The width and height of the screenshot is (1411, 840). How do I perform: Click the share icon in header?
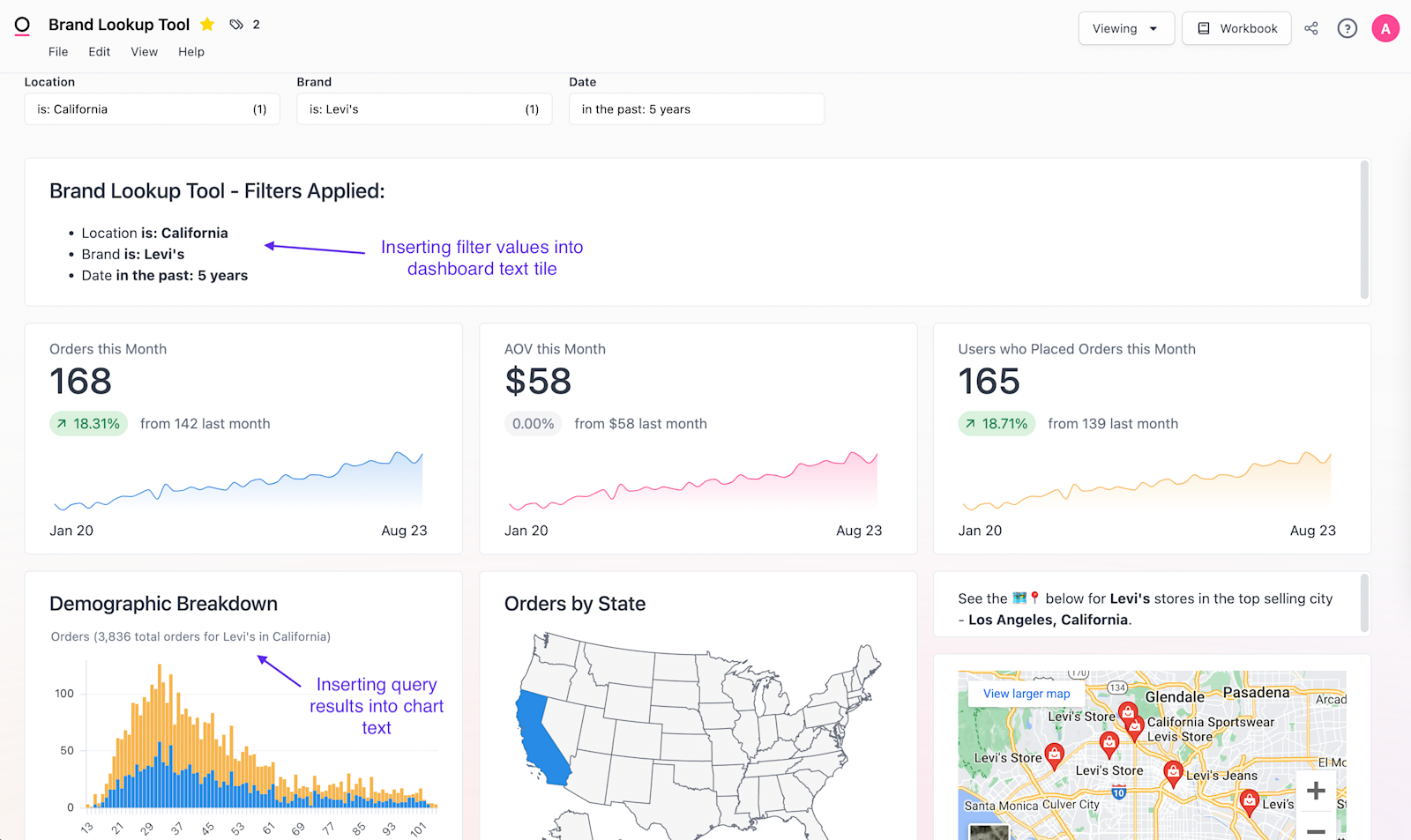coord(1311,28)
